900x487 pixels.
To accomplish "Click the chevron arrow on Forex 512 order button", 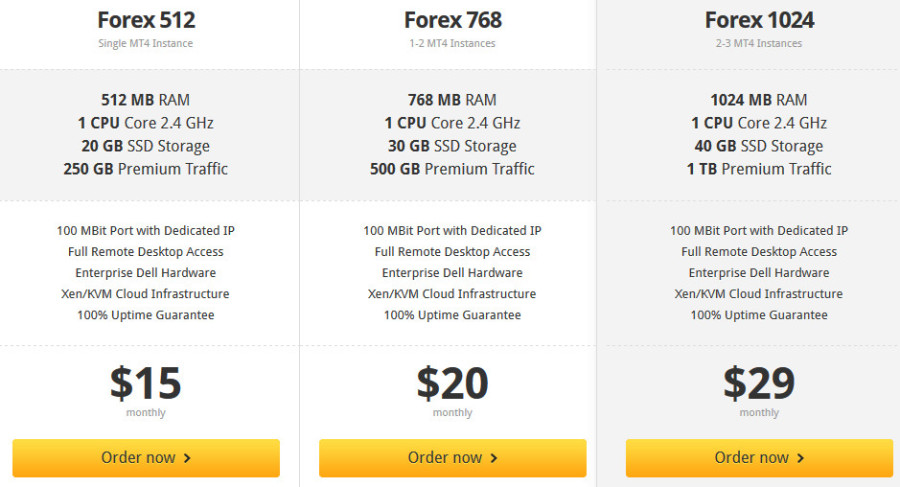I will pyautogui.click(x=187, y=458).
